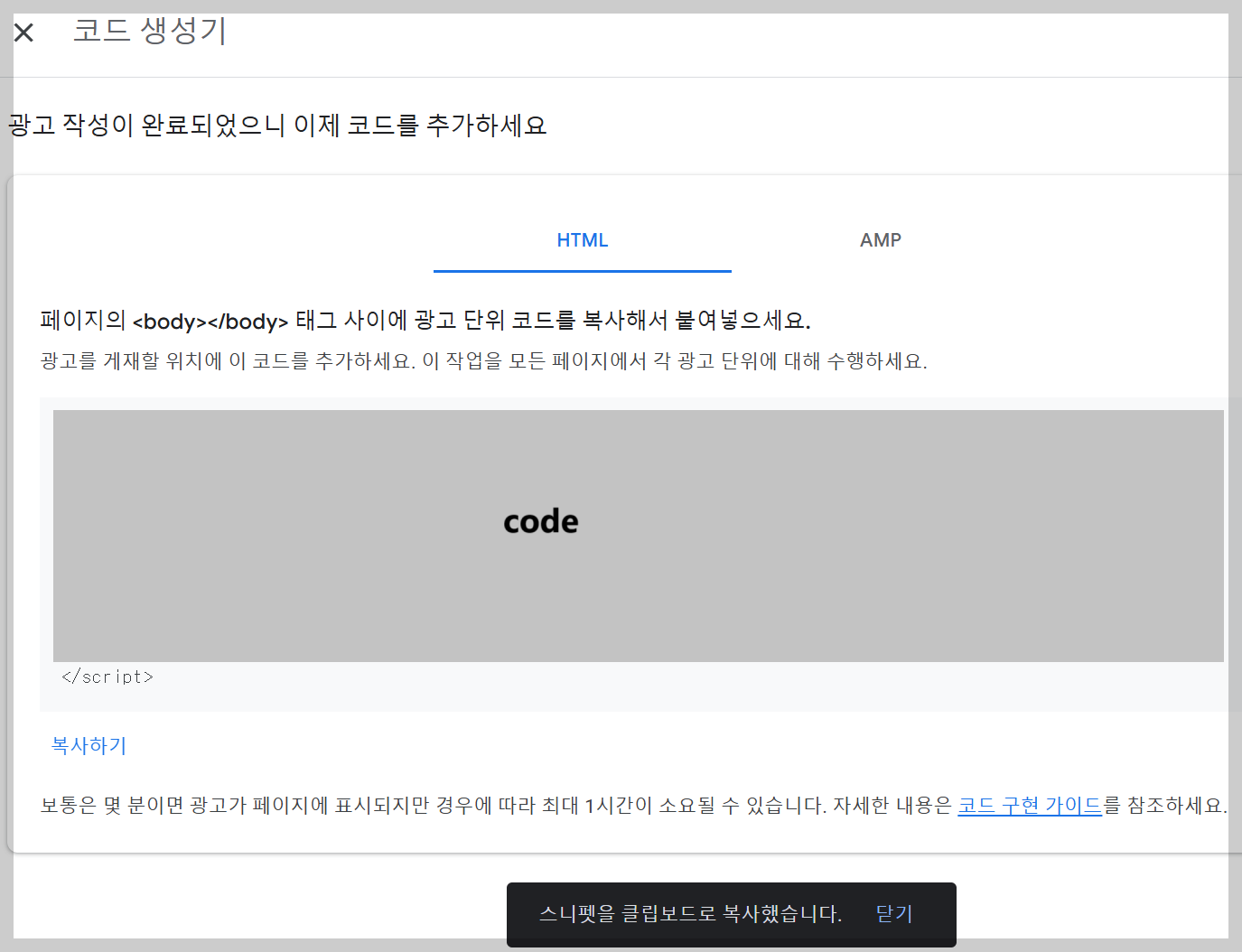This screenshot has height=952, width=1242.
Task: Open the 코드 구현 가이드 link
Action: coord(1030,805)
